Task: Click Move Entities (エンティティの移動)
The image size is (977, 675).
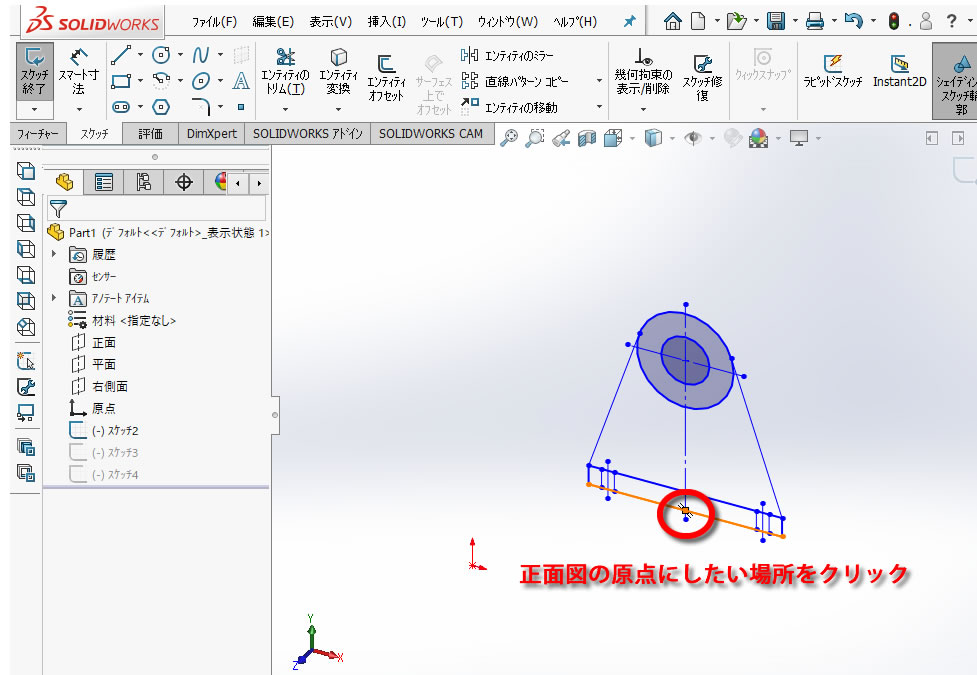Action: (510, 107)
